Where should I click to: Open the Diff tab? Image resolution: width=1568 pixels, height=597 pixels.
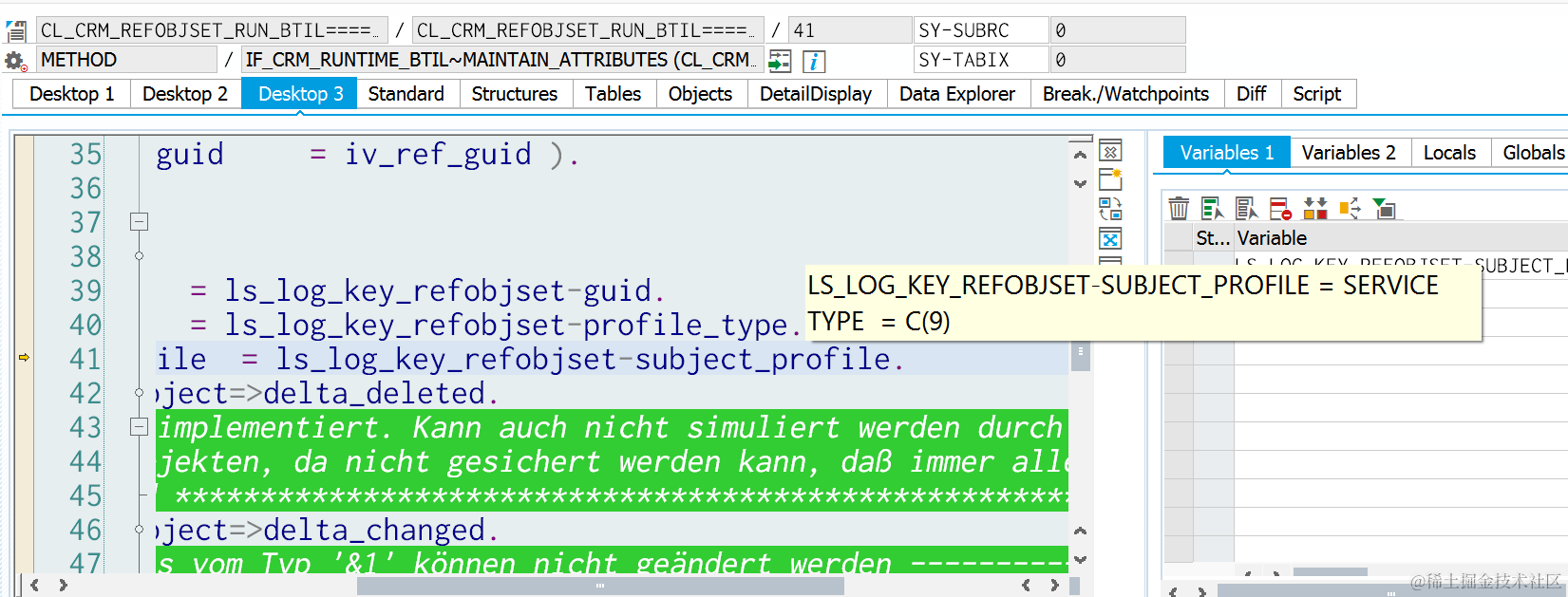(x=1251, y=94)
